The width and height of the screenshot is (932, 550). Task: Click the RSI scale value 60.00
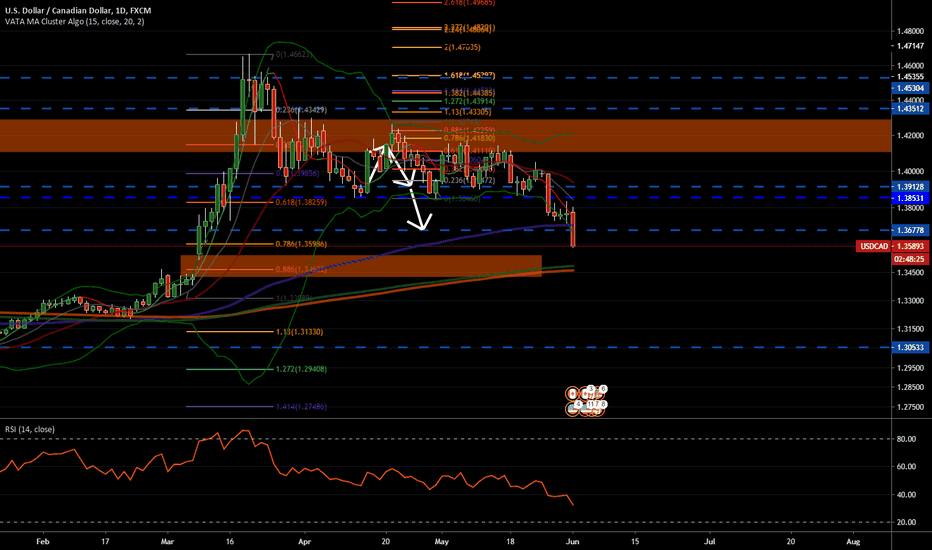coord(906,467)
